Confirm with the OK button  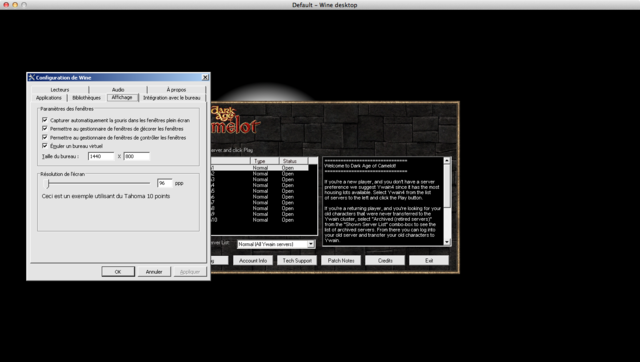pyautogui.click(x=118, y=271)
